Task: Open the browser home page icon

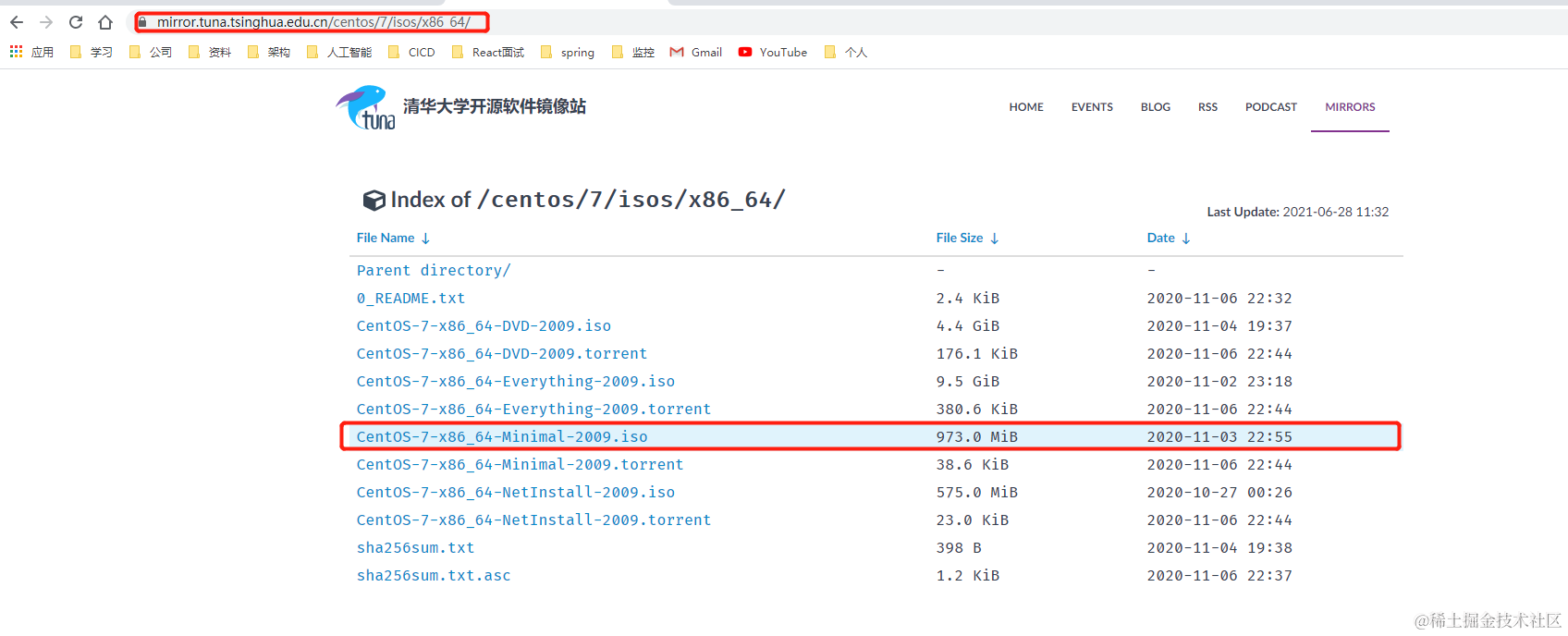Action: [105, 22]
